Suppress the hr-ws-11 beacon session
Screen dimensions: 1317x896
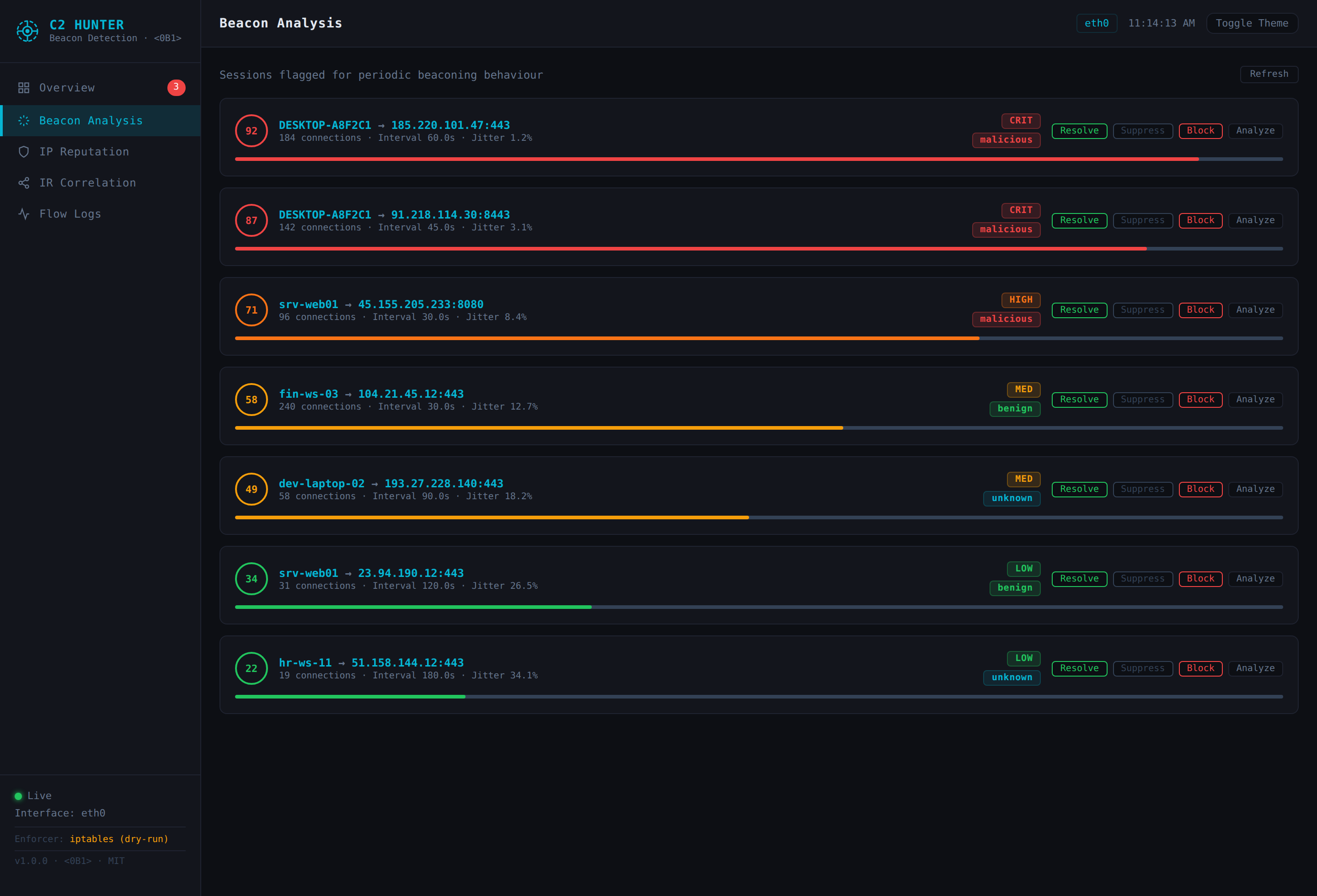click(x=1142, y=668)
